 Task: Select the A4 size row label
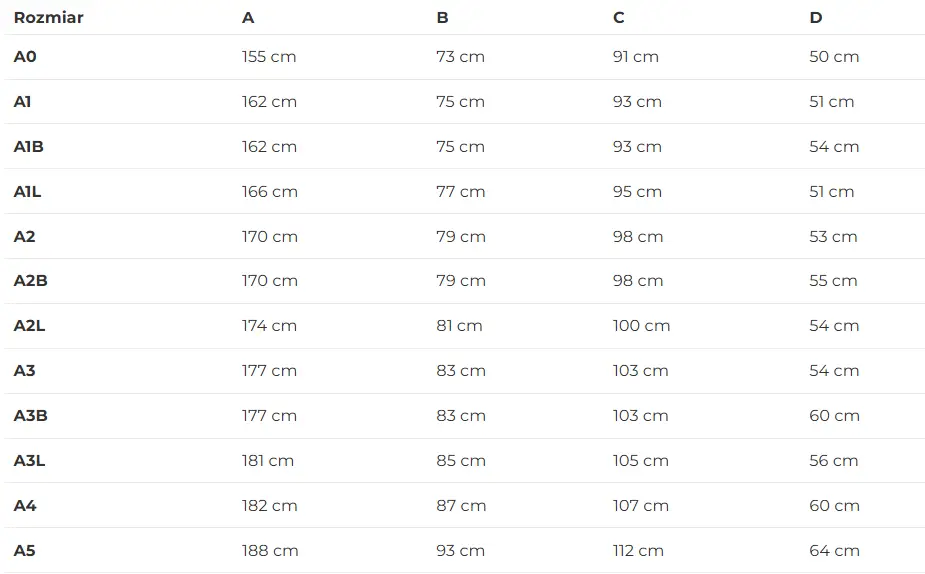25,506
